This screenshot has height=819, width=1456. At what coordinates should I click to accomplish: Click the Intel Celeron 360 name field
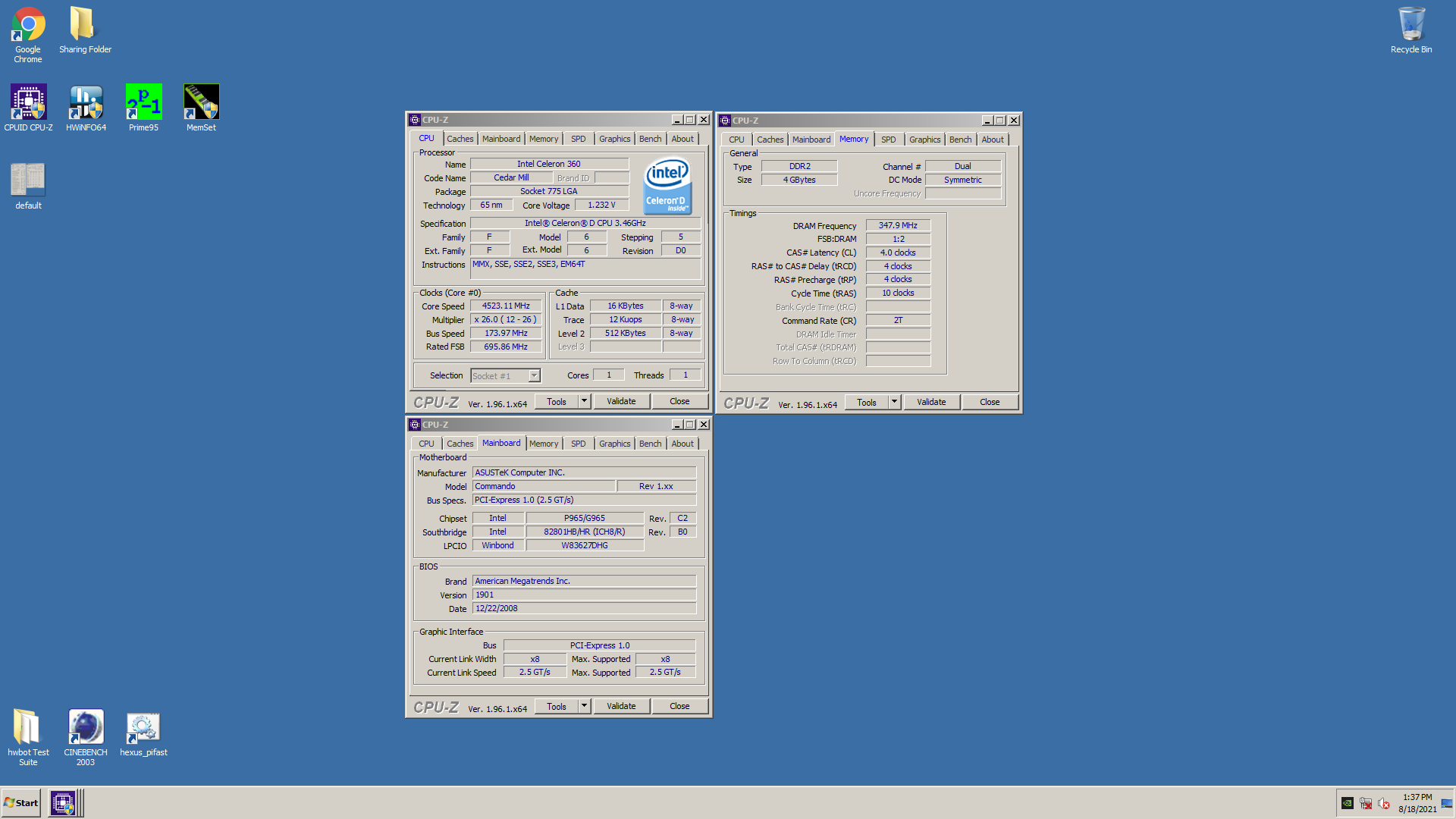coord(549,164)
